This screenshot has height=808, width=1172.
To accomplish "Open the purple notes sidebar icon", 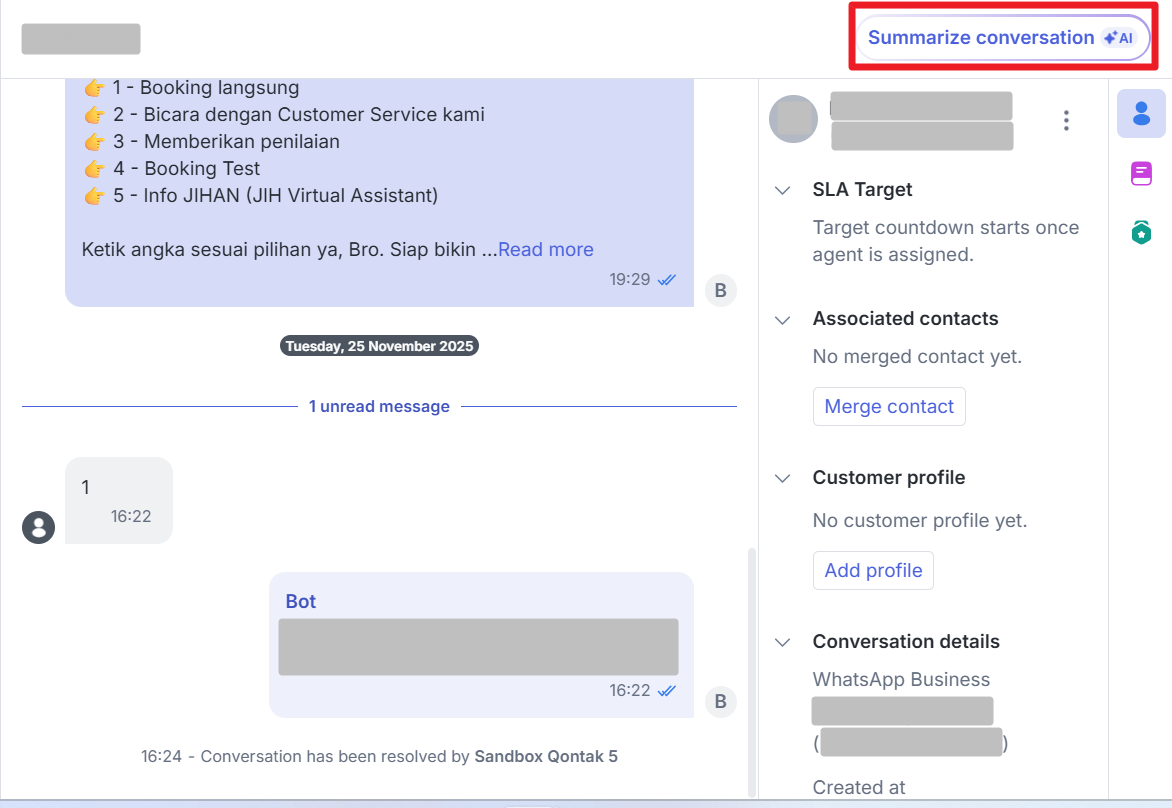I will 1141,173.
